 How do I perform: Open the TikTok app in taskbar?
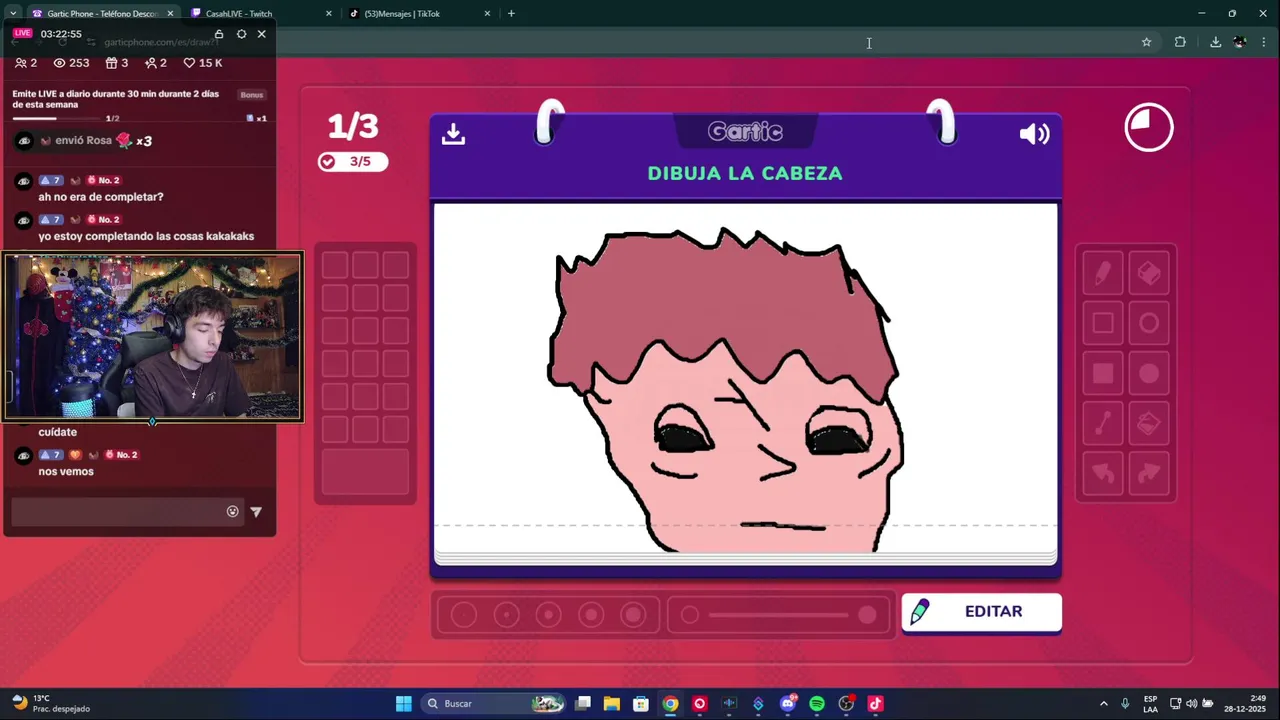(x=875, y=703)
